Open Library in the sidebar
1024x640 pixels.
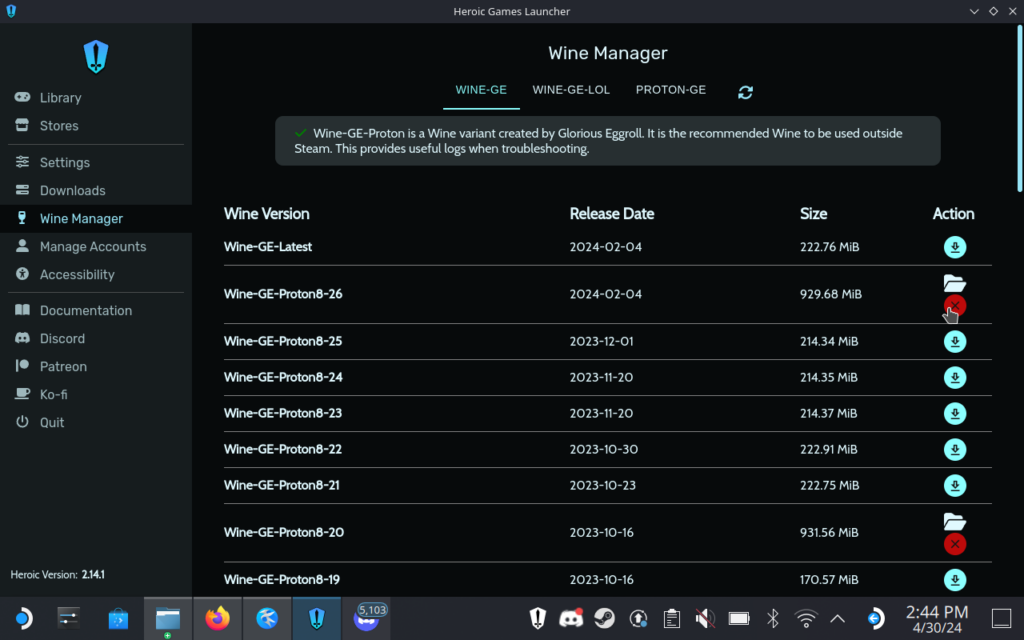pyautogui.click(x=96, y=97)
